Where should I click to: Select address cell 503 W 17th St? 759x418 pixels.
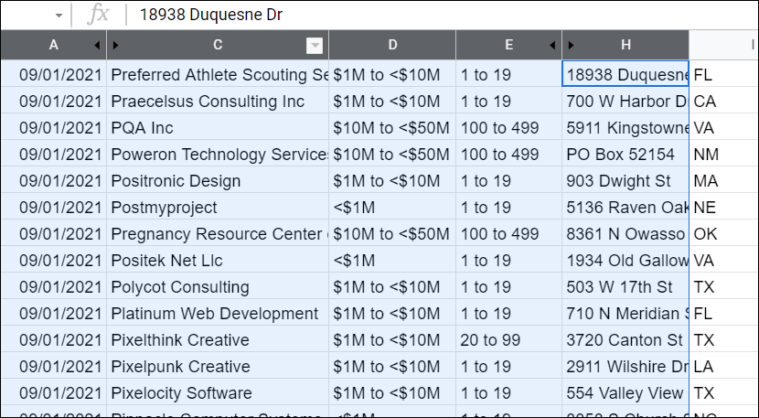click(x=625, y=287)
